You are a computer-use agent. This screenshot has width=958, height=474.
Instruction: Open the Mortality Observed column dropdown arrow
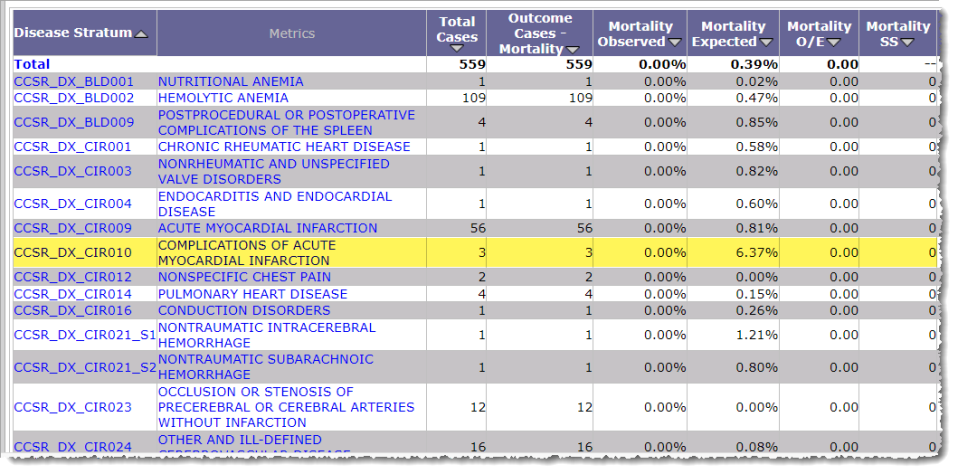click(x=675, y=42)
